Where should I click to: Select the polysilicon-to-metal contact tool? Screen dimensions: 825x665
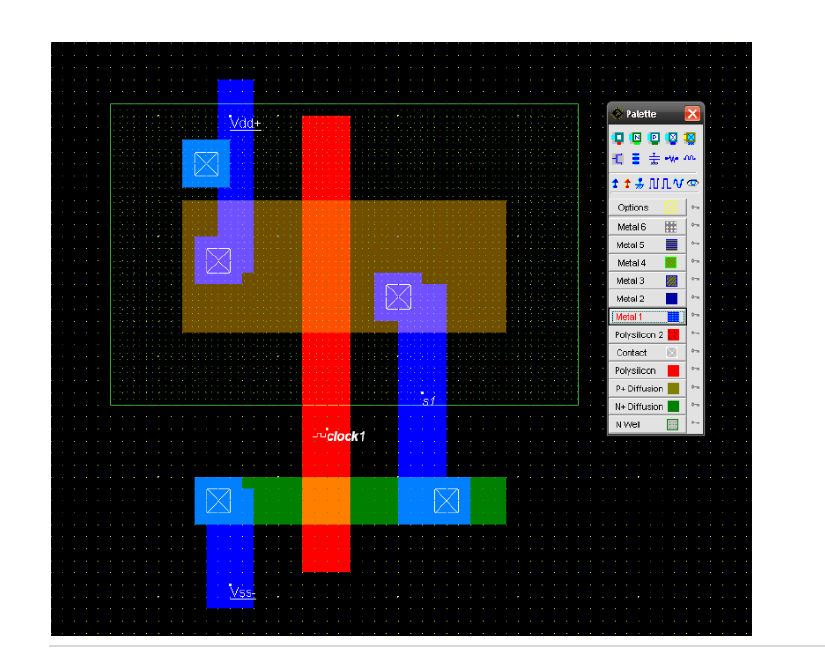tap(618, 138)
